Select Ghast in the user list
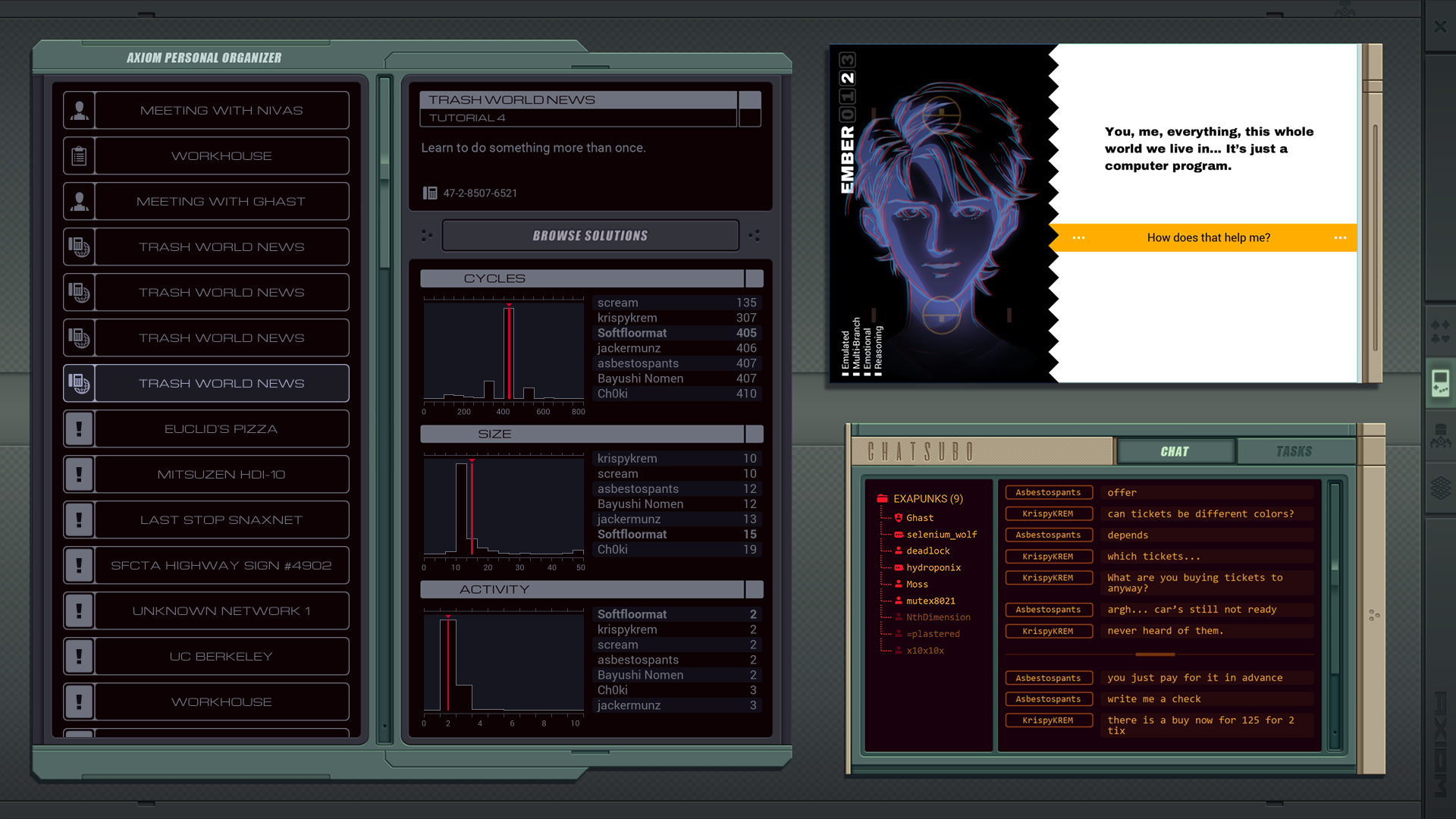This screenshot has height=819, width=1456. (920, 518)
